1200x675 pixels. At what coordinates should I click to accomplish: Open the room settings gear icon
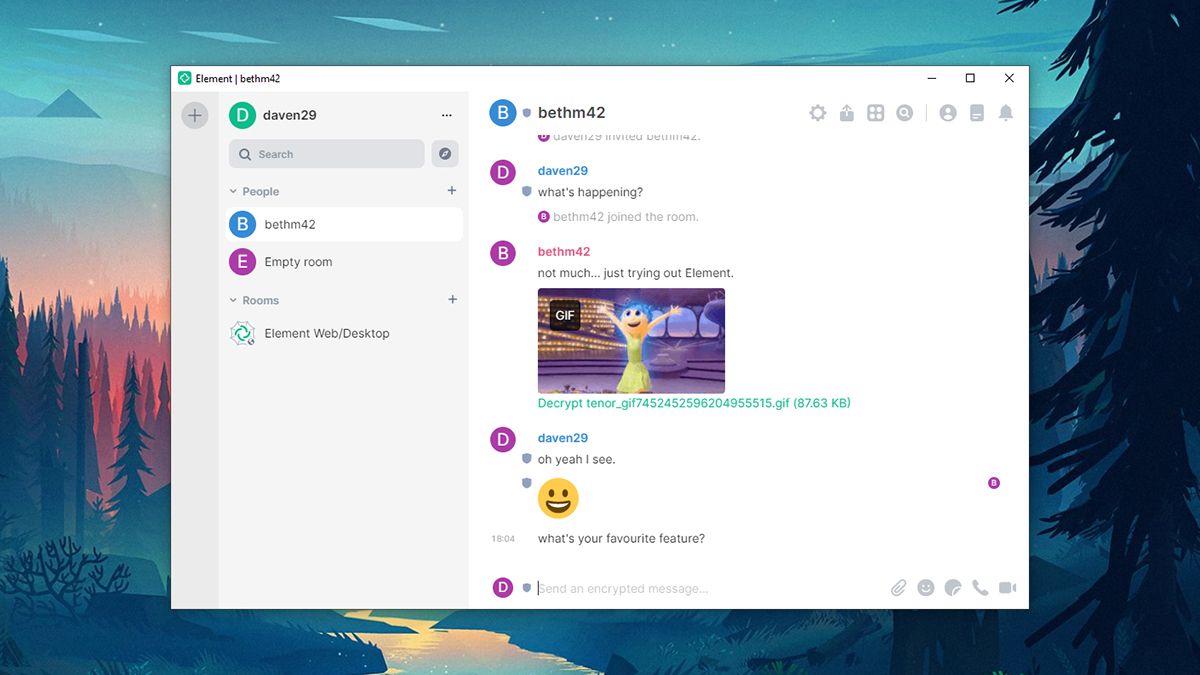click(818, 112)
